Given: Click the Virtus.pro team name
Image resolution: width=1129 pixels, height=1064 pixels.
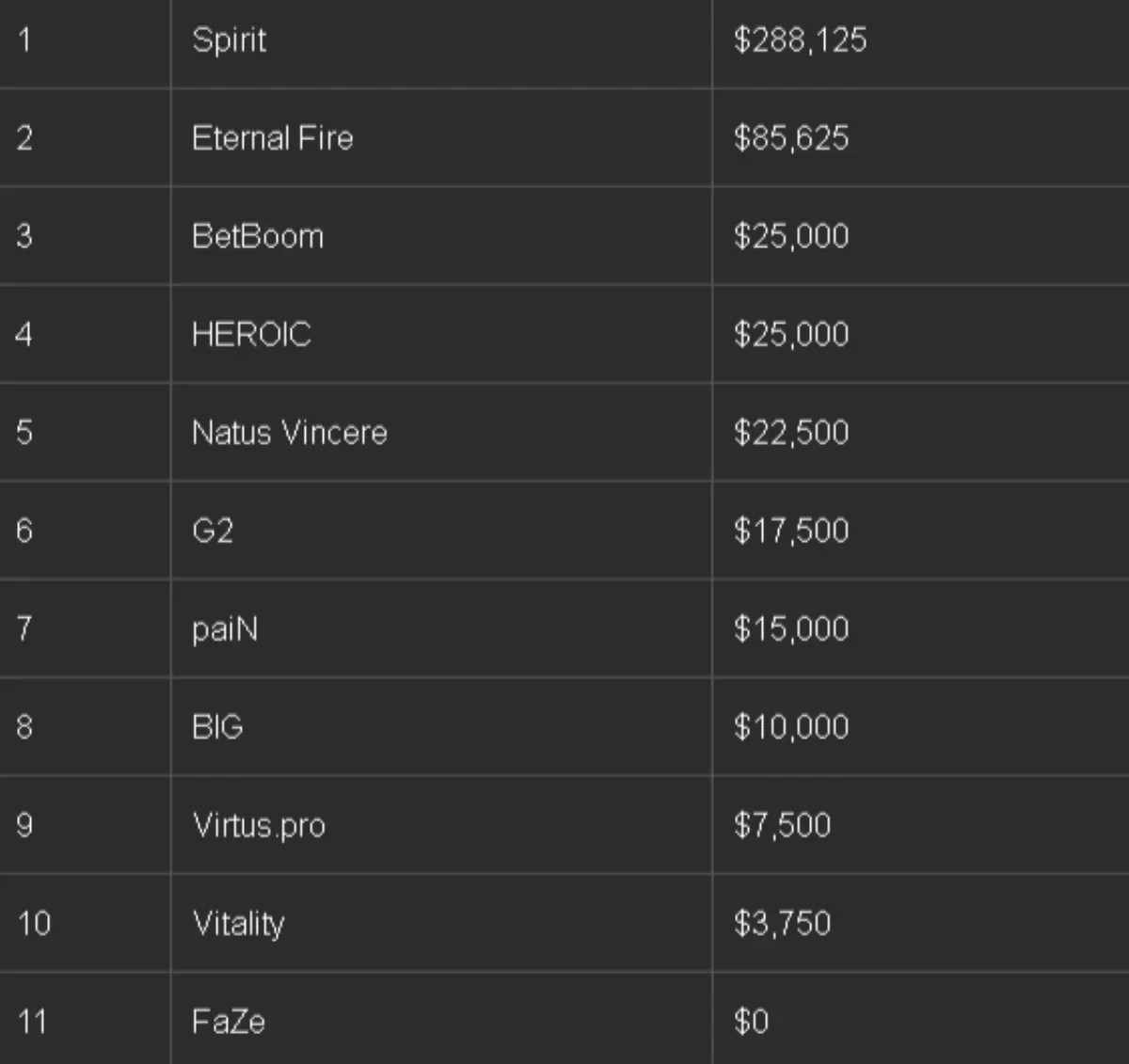Looking at the screenshot, I should pyautogui.click(x=259, y=825).
